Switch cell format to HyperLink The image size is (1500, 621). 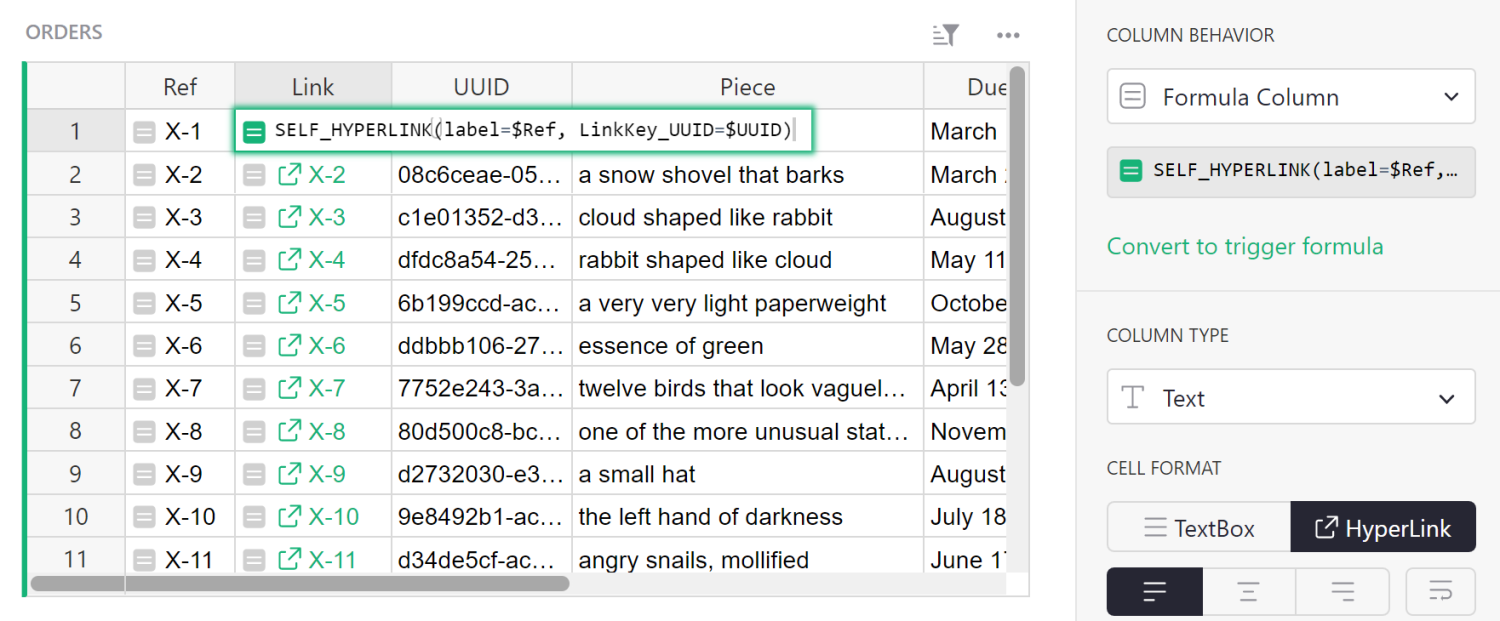tap(1383, 528)
